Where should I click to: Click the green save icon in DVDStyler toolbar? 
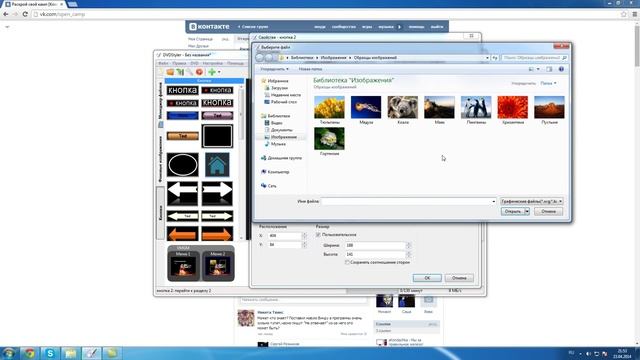tap(180, 72)
